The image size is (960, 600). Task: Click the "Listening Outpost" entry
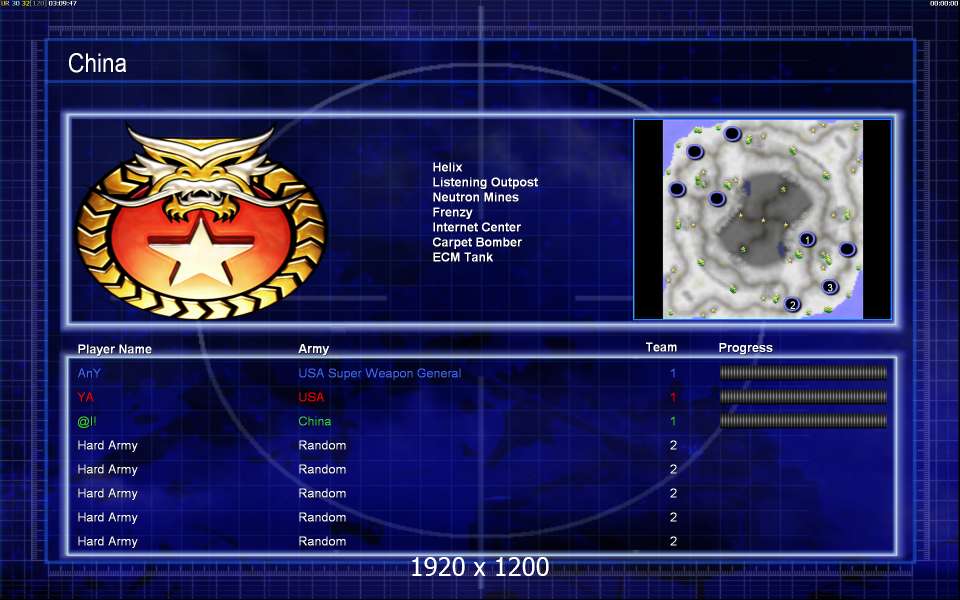coord(485,182)
